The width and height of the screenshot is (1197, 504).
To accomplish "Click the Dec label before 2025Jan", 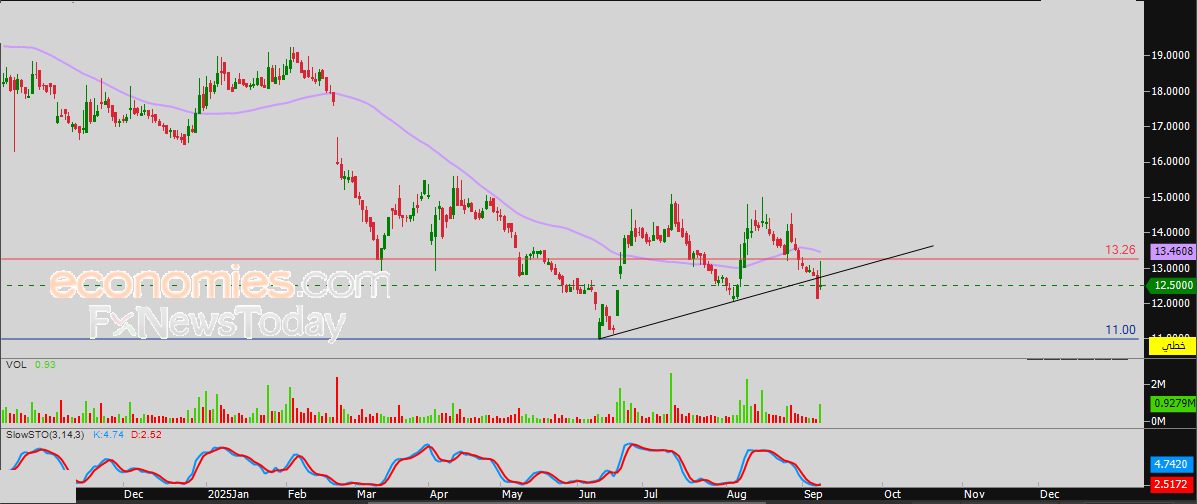I will click(x=134, y=495).
